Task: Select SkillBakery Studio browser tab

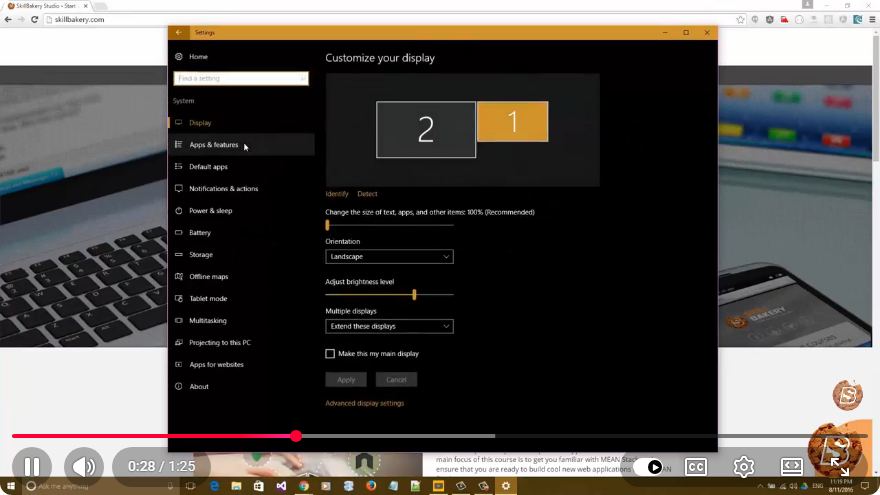Action: 45,6
